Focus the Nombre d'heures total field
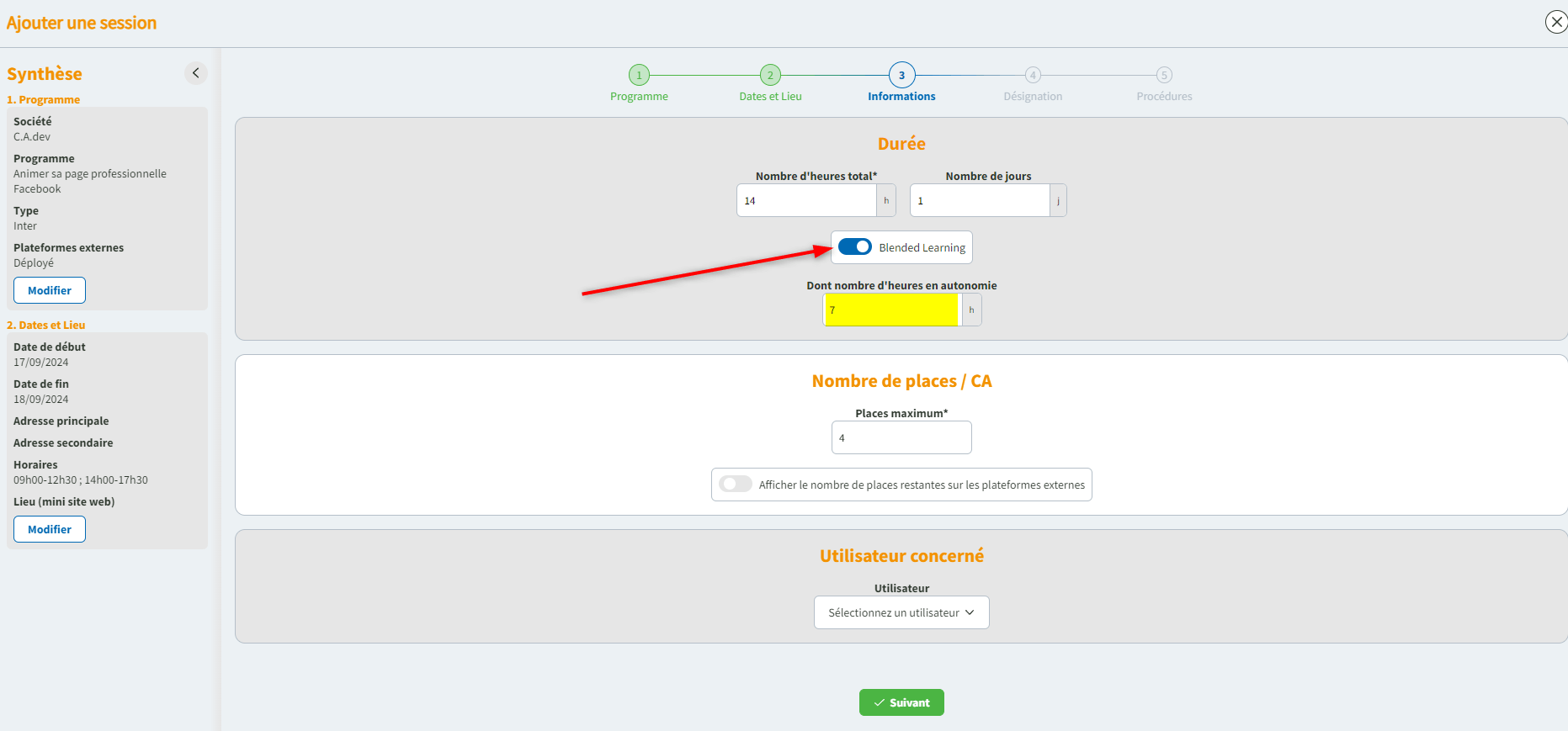 (806, 201)
